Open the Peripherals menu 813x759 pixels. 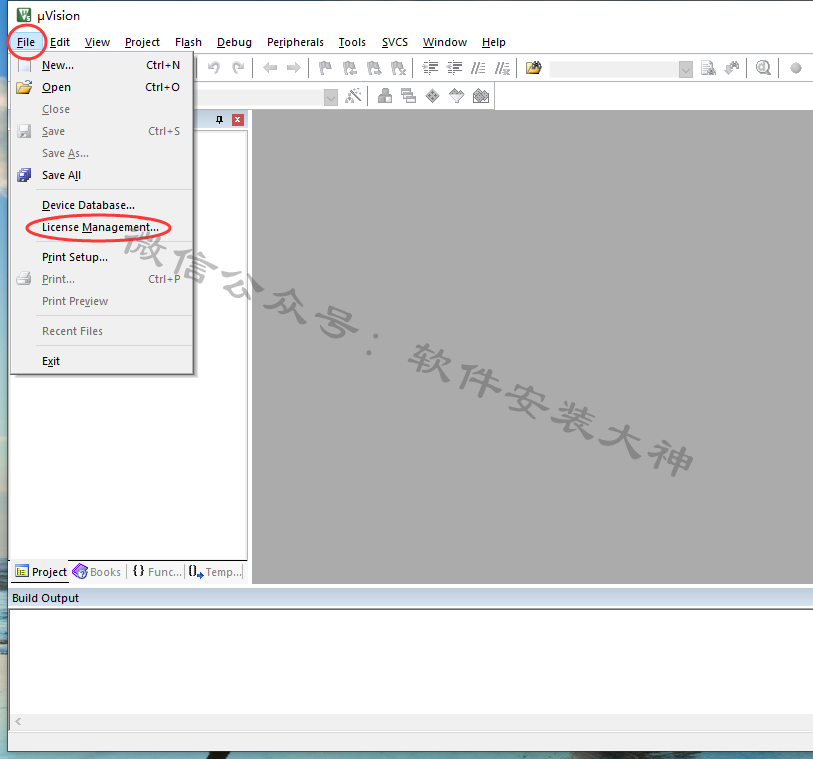pyautogui.click(x=295, y=42)
